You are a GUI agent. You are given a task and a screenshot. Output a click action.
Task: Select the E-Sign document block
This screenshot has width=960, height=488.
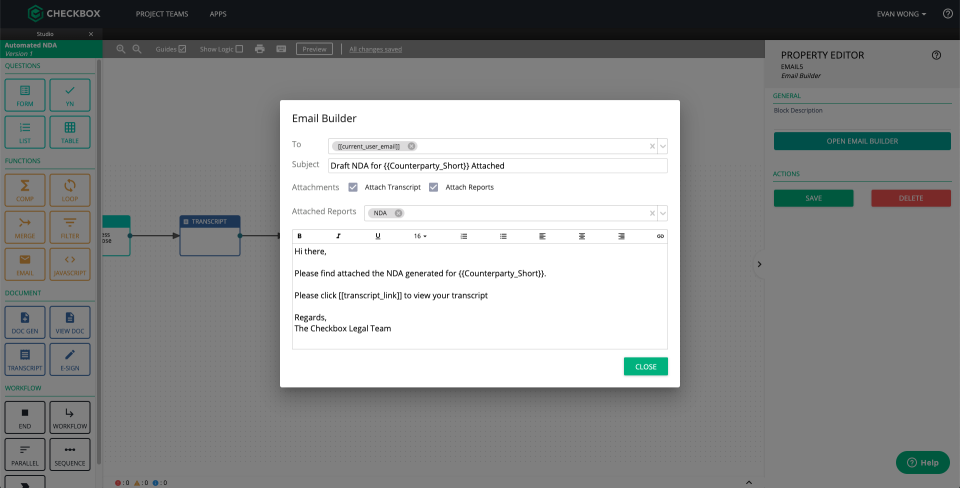click(x=70, y=360)
